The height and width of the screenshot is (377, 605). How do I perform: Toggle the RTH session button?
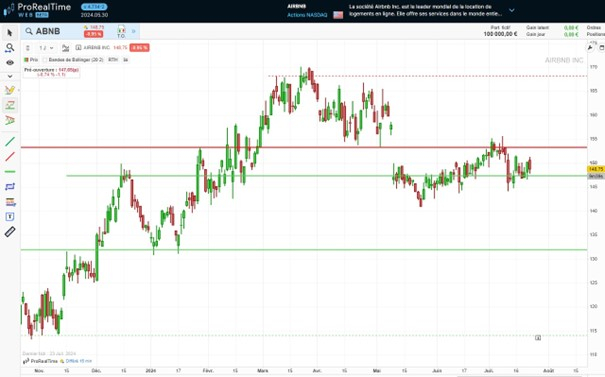pos(113,60)
